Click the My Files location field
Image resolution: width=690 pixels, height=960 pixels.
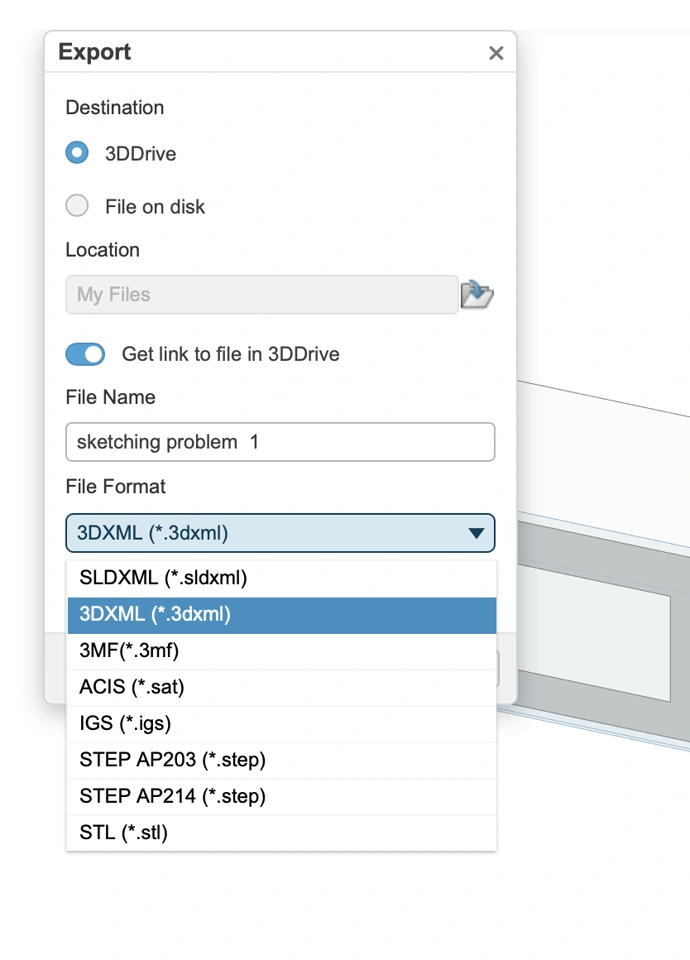[262, 294]
